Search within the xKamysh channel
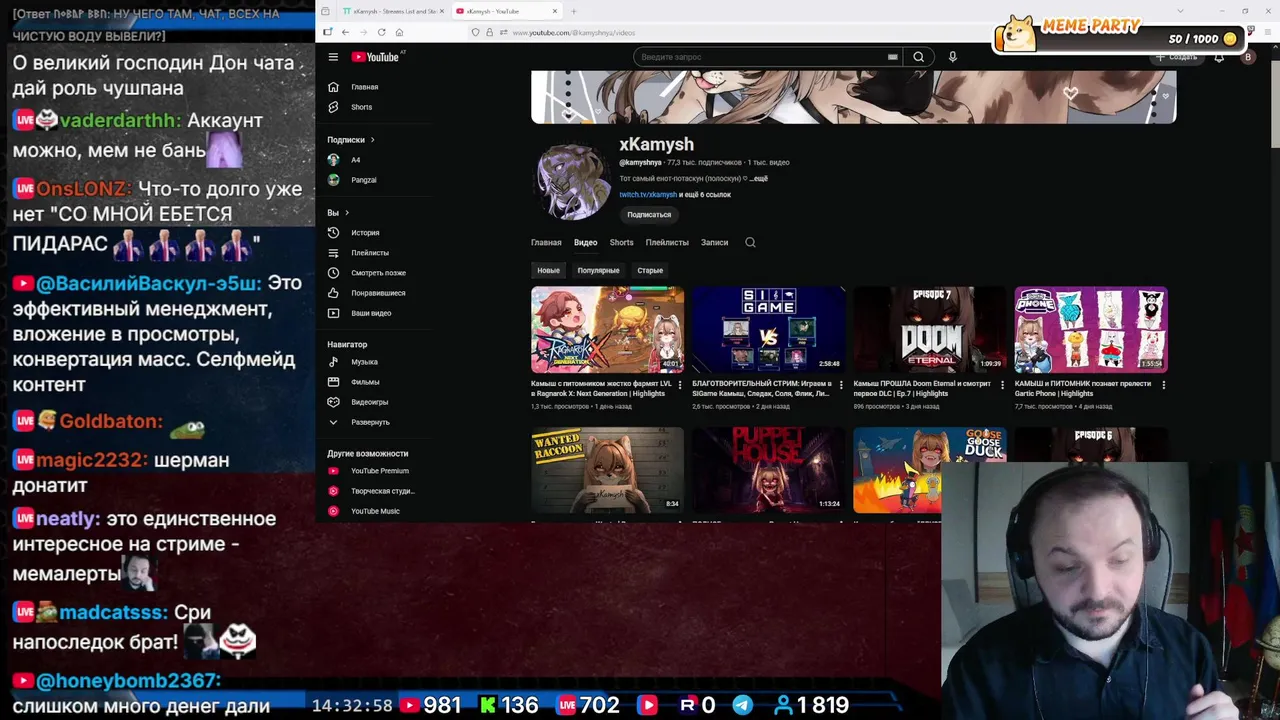The width and height of the screenshot is (1280, 720). click(x=750, y=242)
